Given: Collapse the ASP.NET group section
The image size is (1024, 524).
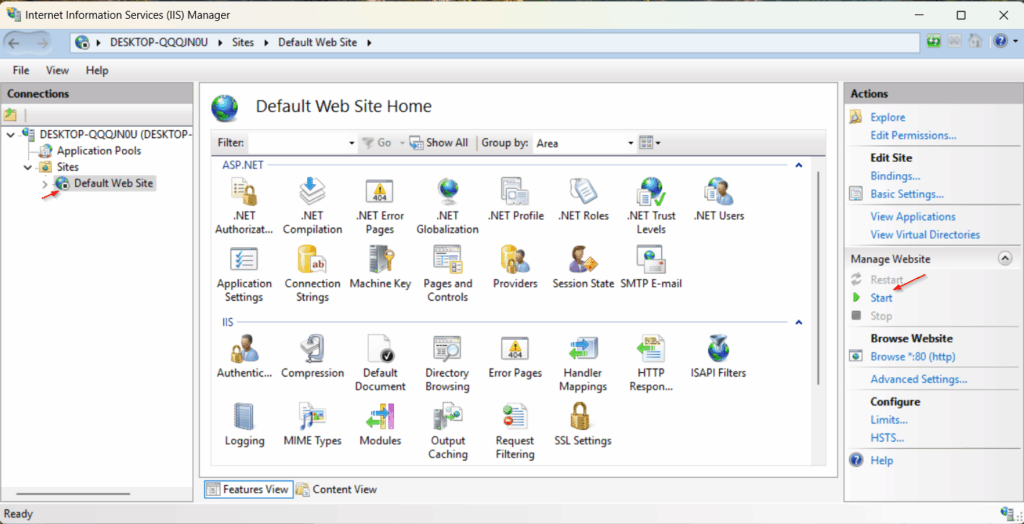Looking at the screenshot, I should (798, 165).
